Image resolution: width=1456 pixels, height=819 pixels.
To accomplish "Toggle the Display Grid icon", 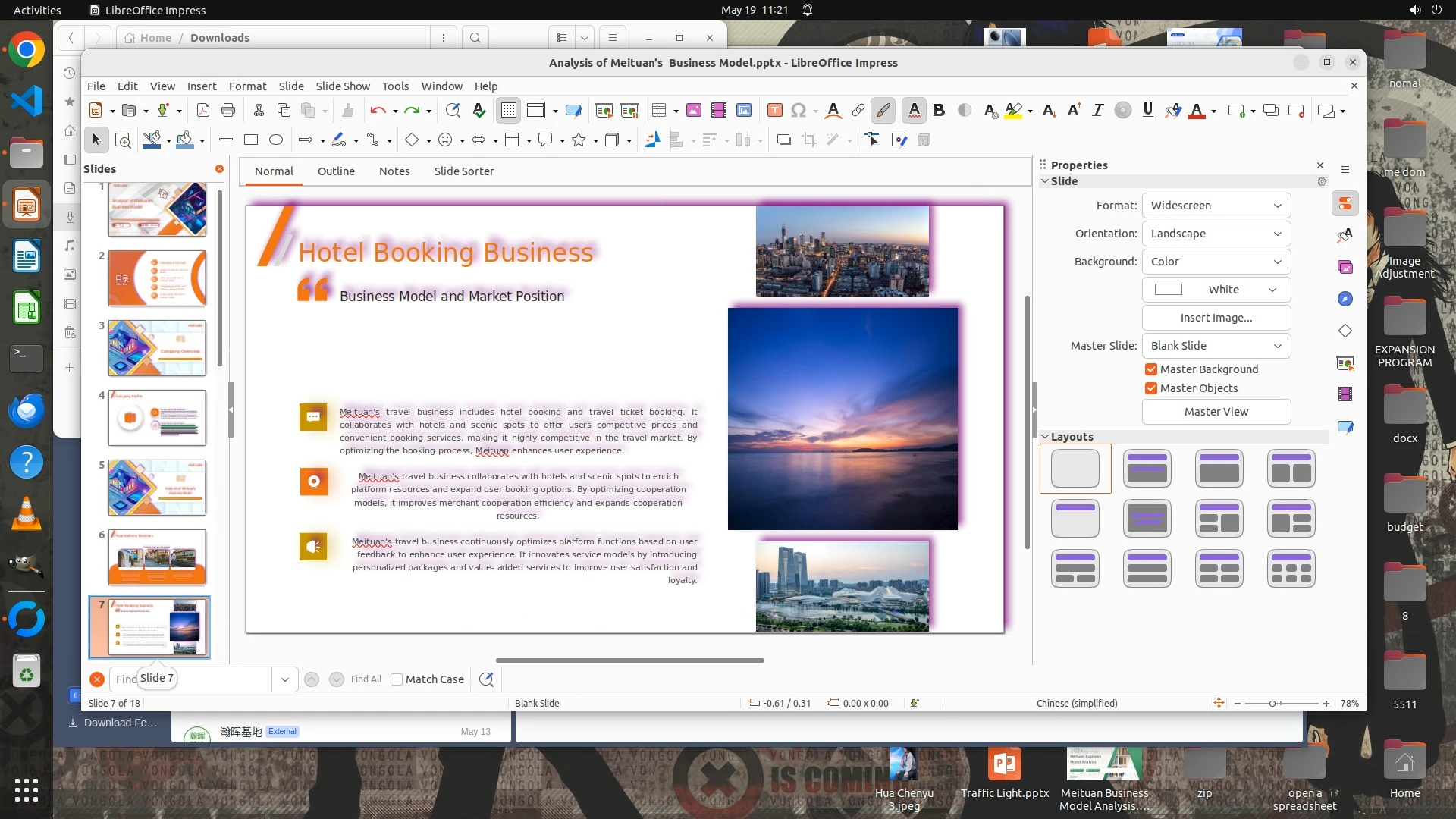I will click(x=508, y=111).
